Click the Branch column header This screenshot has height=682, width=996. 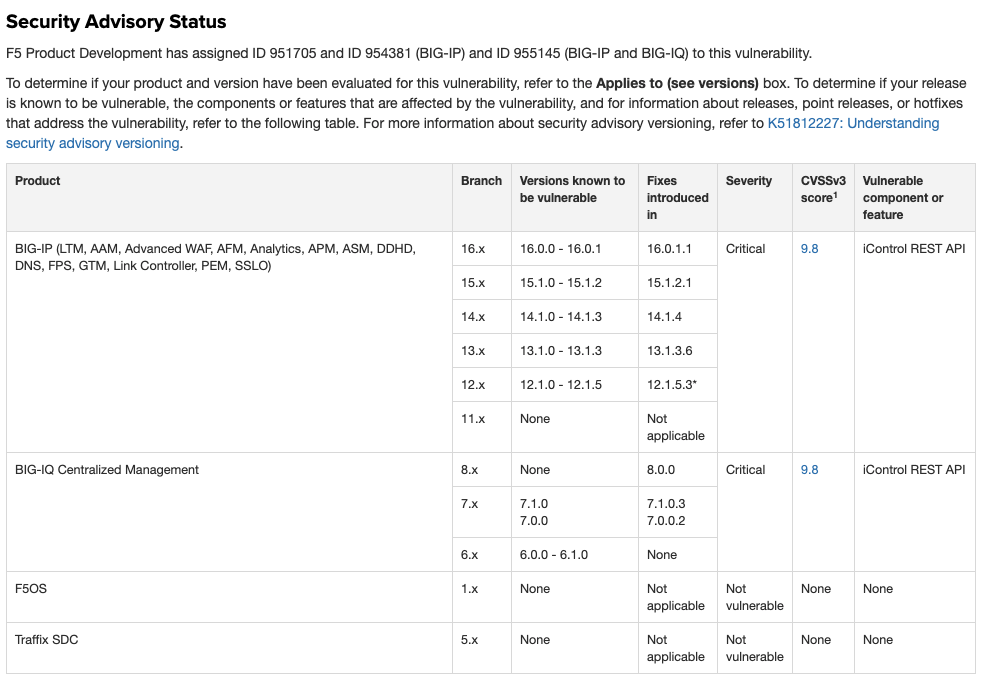(x=481, y=181)
